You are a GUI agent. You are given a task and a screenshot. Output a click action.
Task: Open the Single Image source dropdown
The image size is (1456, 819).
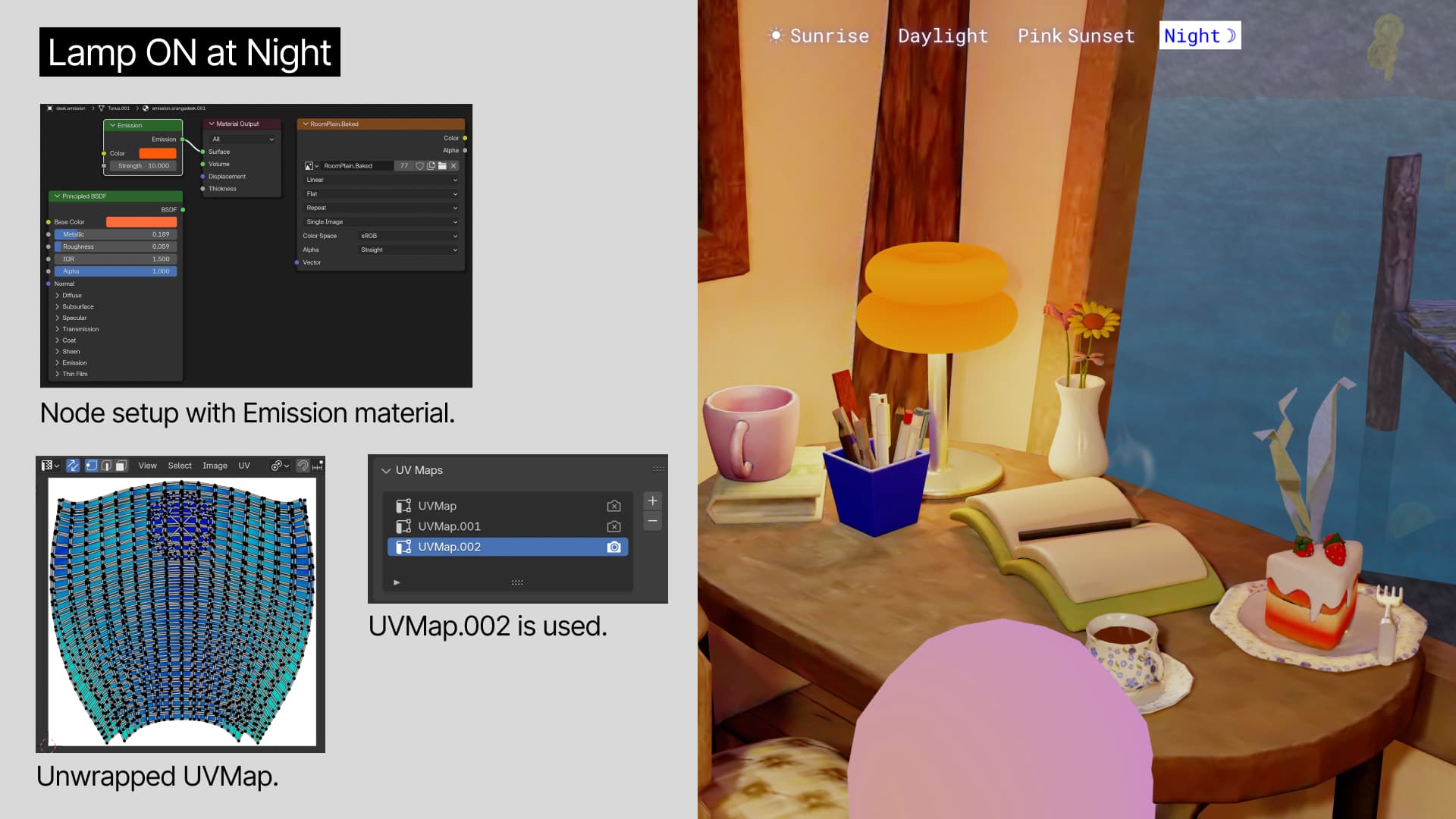[381, 222]
